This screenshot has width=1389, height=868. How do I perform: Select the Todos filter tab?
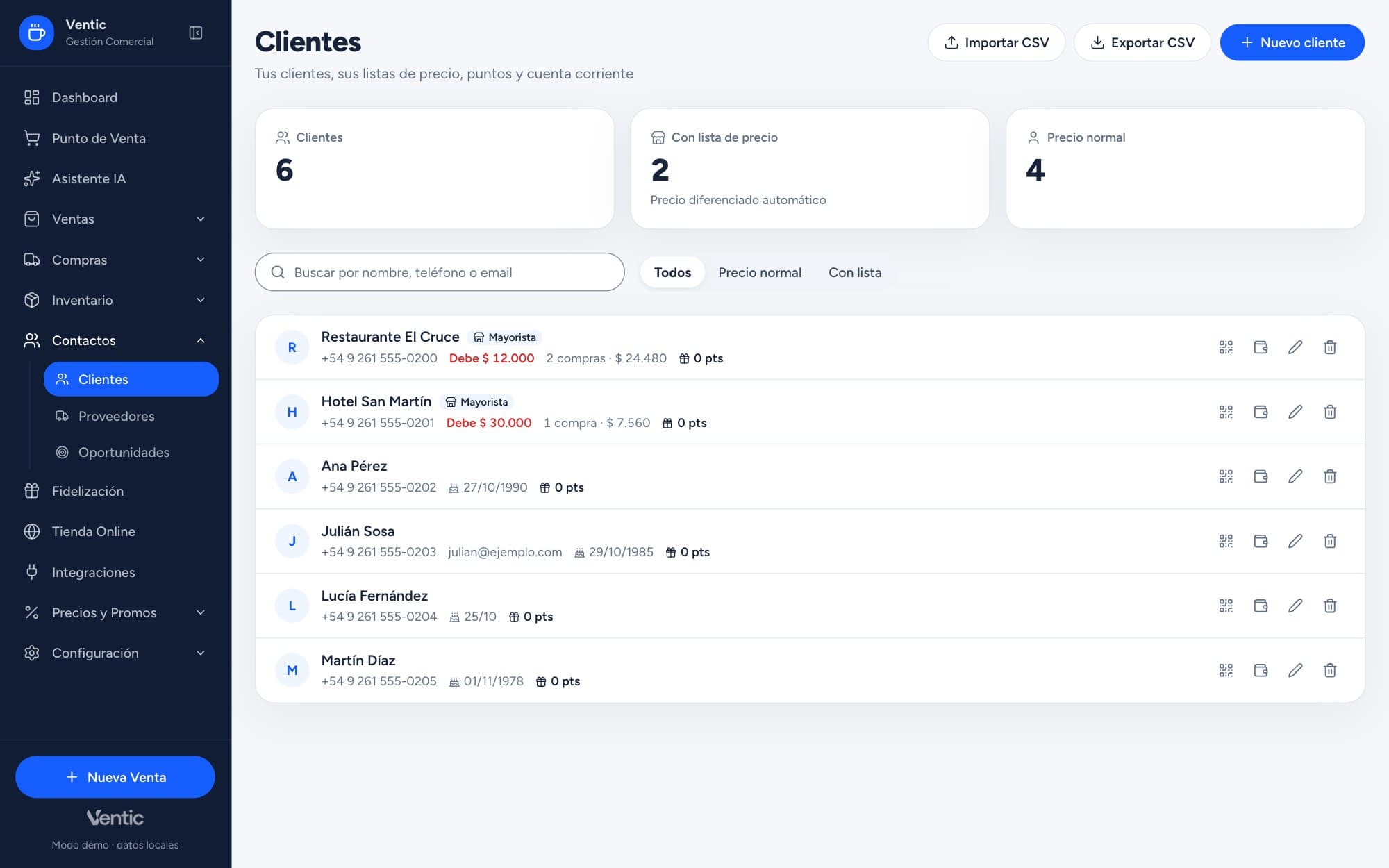pyautogui.click(x=672, y=272)
